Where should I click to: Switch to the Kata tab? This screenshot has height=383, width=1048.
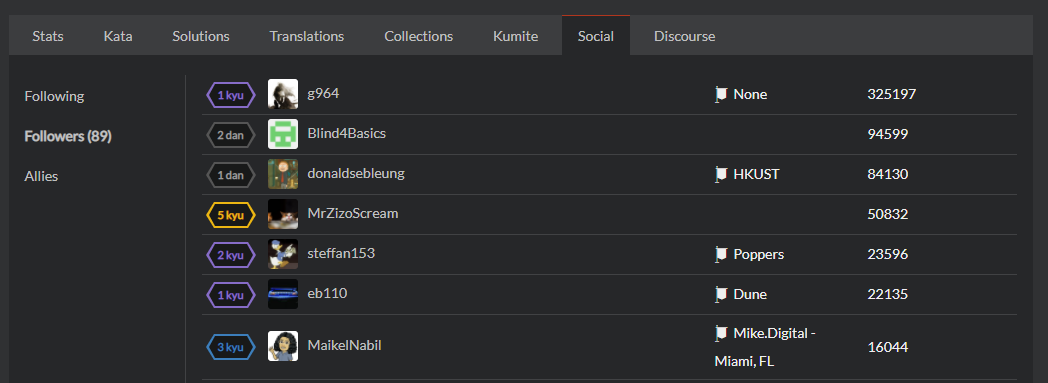click(x=118, y=36)
